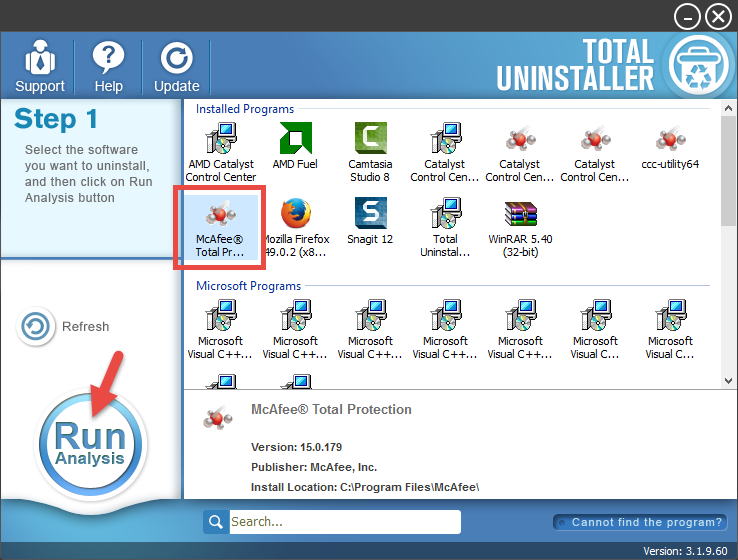Click the program list scrollbar thumb
The image size is (738, 560).
[x=728, y=171]
